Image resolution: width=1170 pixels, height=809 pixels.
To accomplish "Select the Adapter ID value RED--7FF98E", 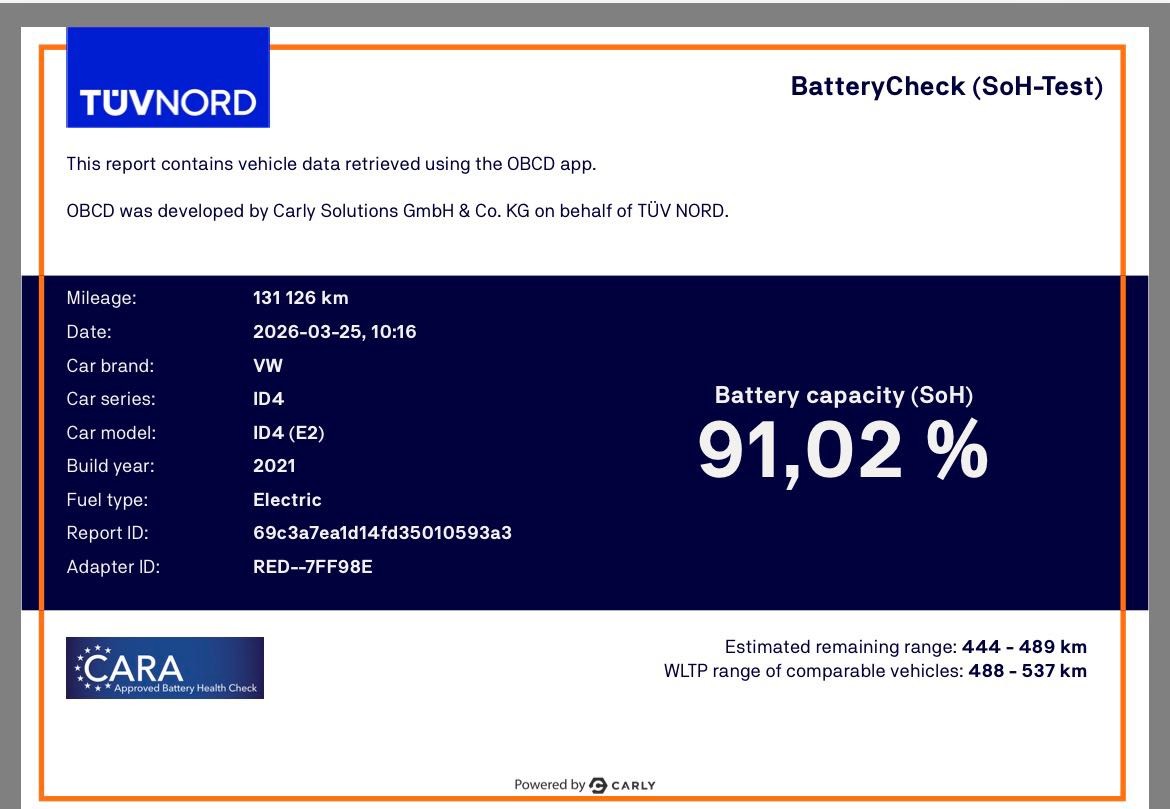I will 312,567.
